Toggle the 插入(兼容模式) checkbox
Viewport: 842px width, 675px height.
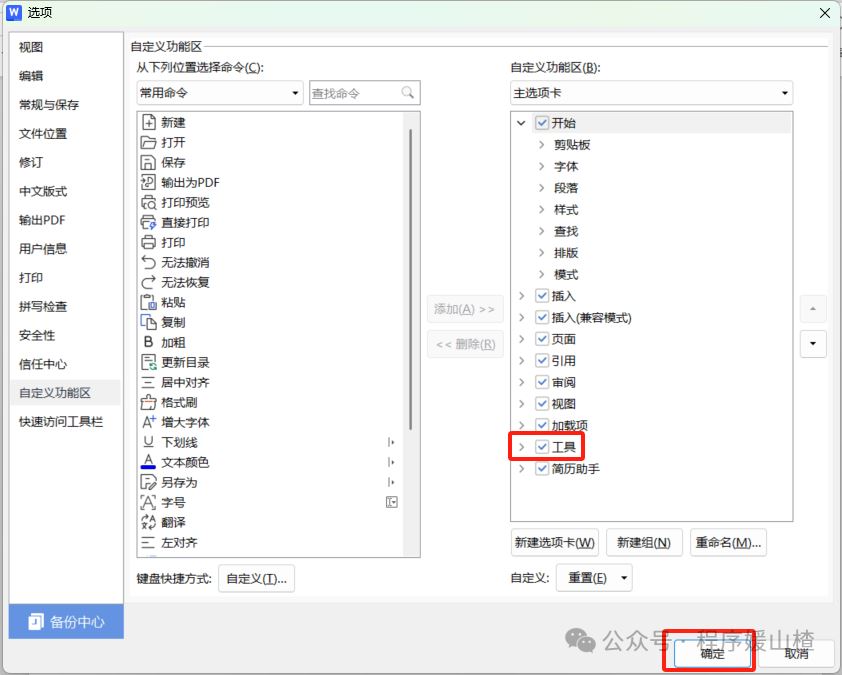click(x=542, y=317)
